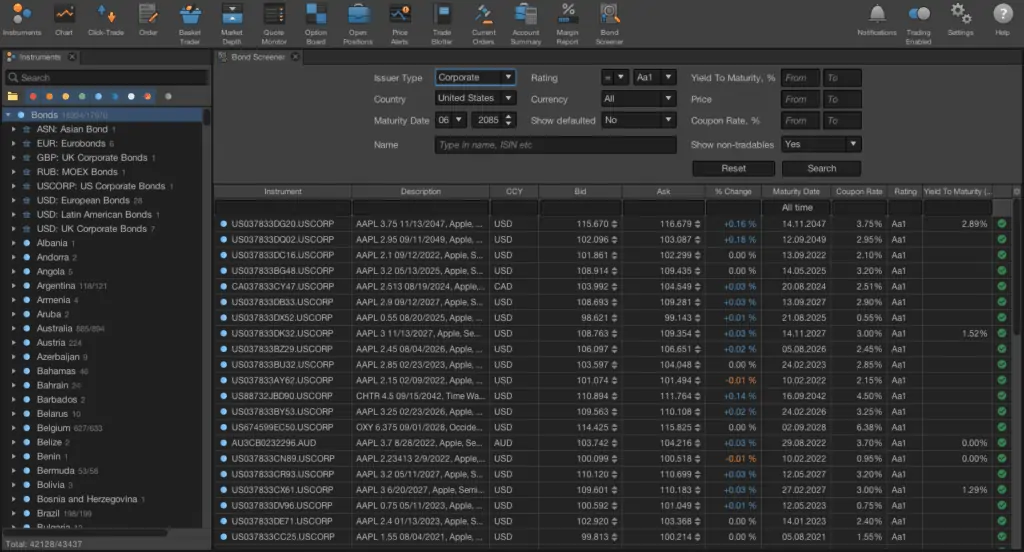Open the Instruments toolbar icon

22,20
